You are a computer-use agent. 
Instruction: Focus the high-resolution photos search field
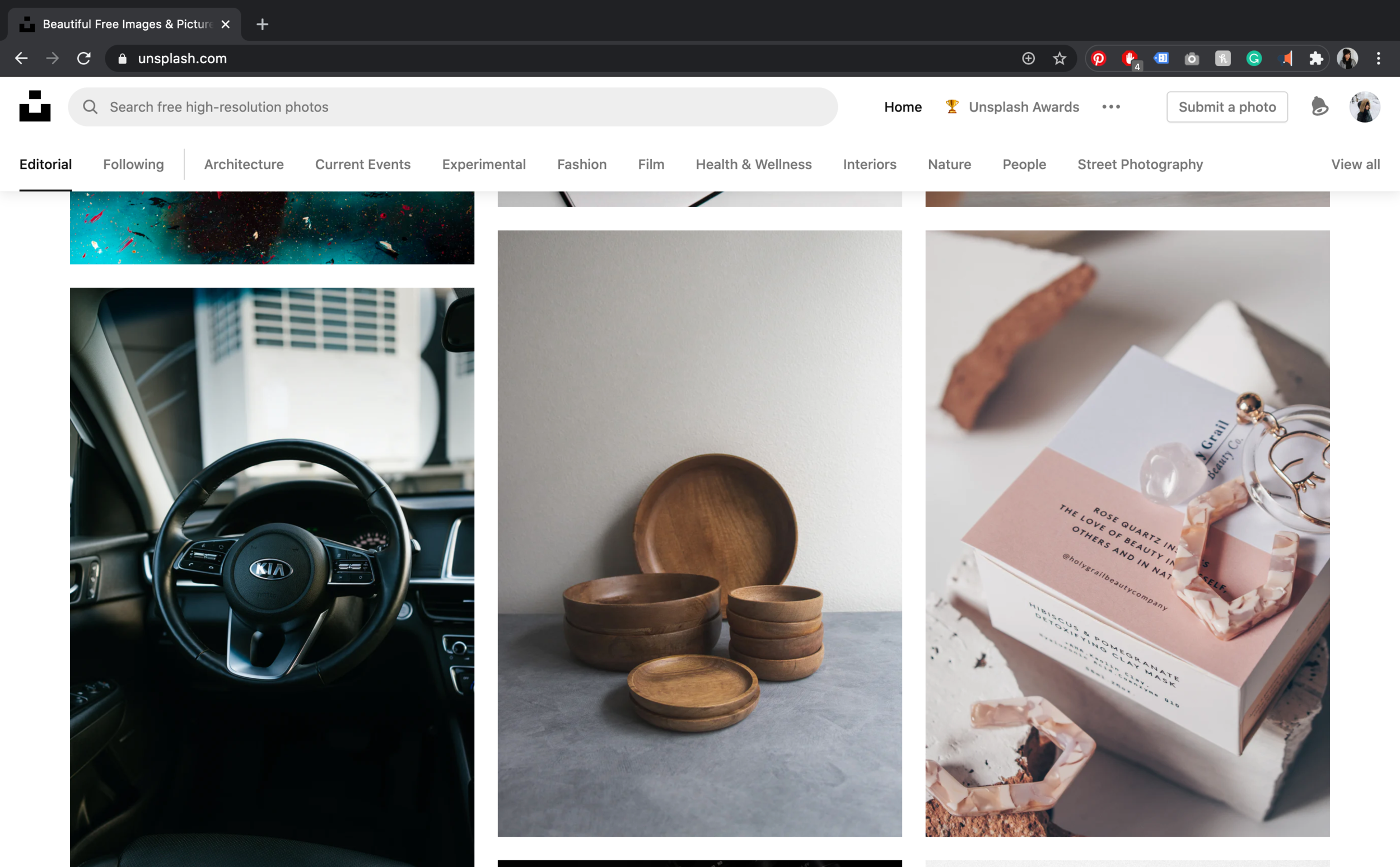(459, 107)
